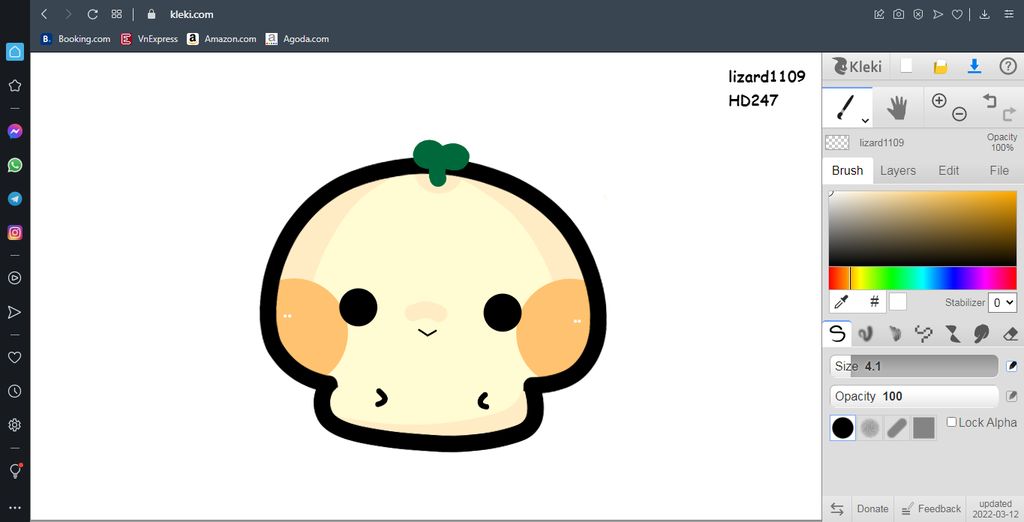The height and width of the screenshot is (522, 1024).
Task: Choose the calligraphy slanted brush tip
Action: pos(897,428)
